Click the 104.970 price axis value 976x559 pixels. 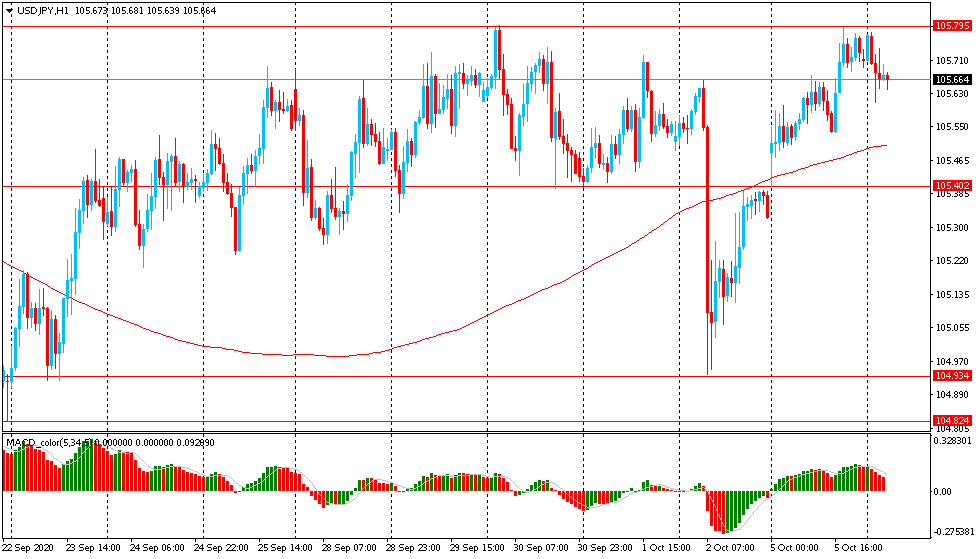pos(952,361)
